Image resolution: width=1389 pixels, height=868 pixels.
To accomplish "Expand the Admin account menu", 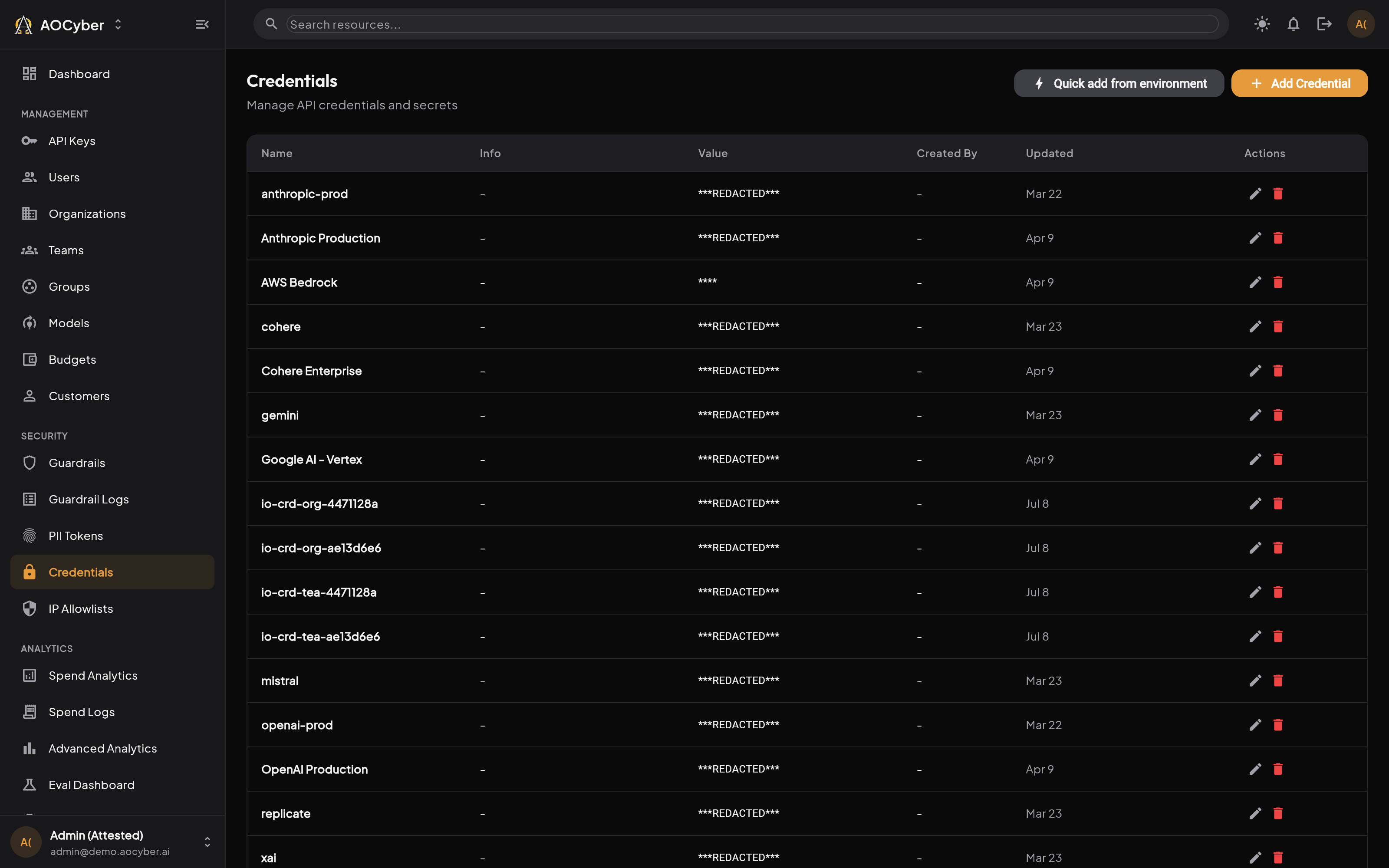I will [207, 842].
